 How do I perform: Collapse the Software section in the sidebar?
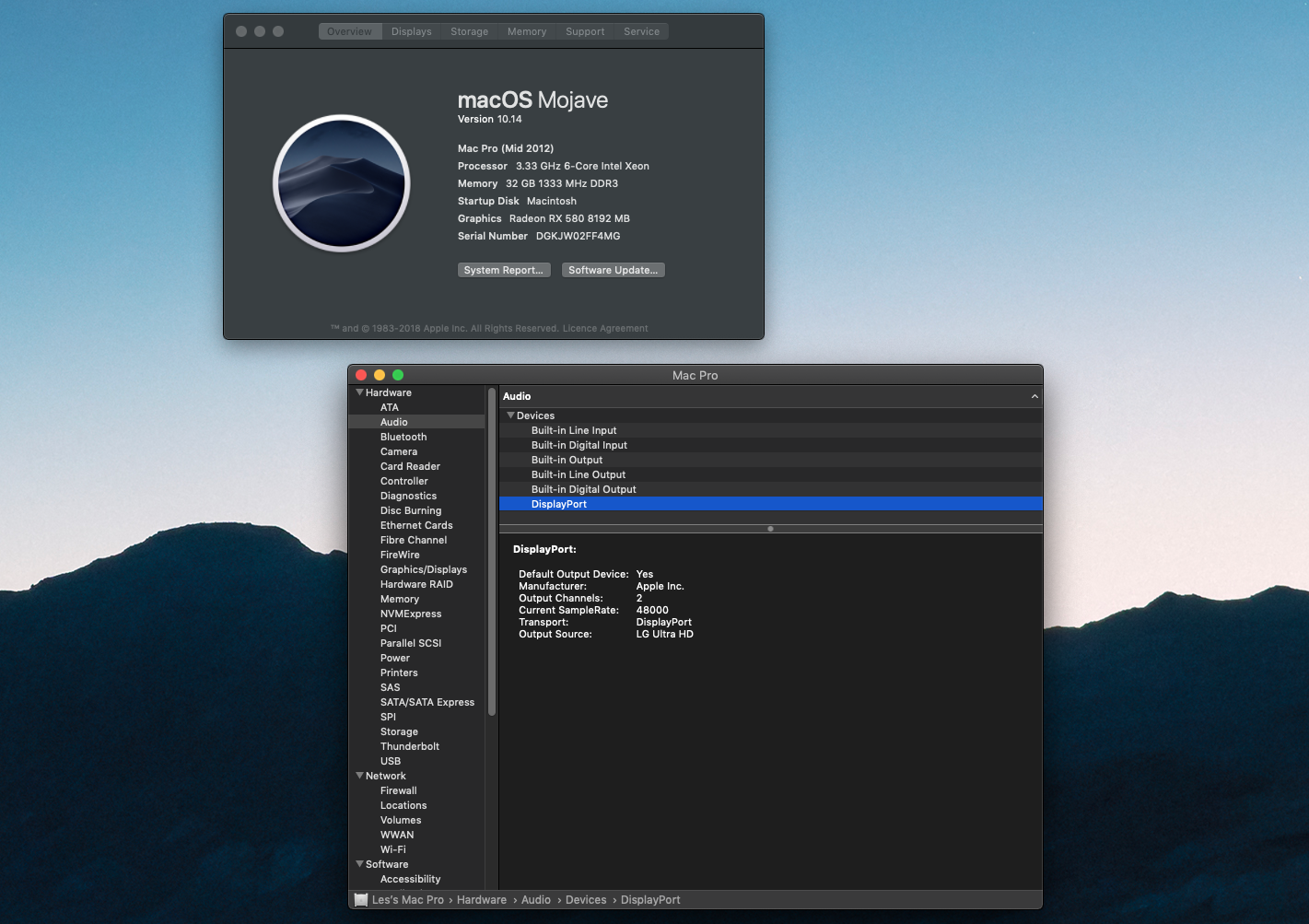360,864
